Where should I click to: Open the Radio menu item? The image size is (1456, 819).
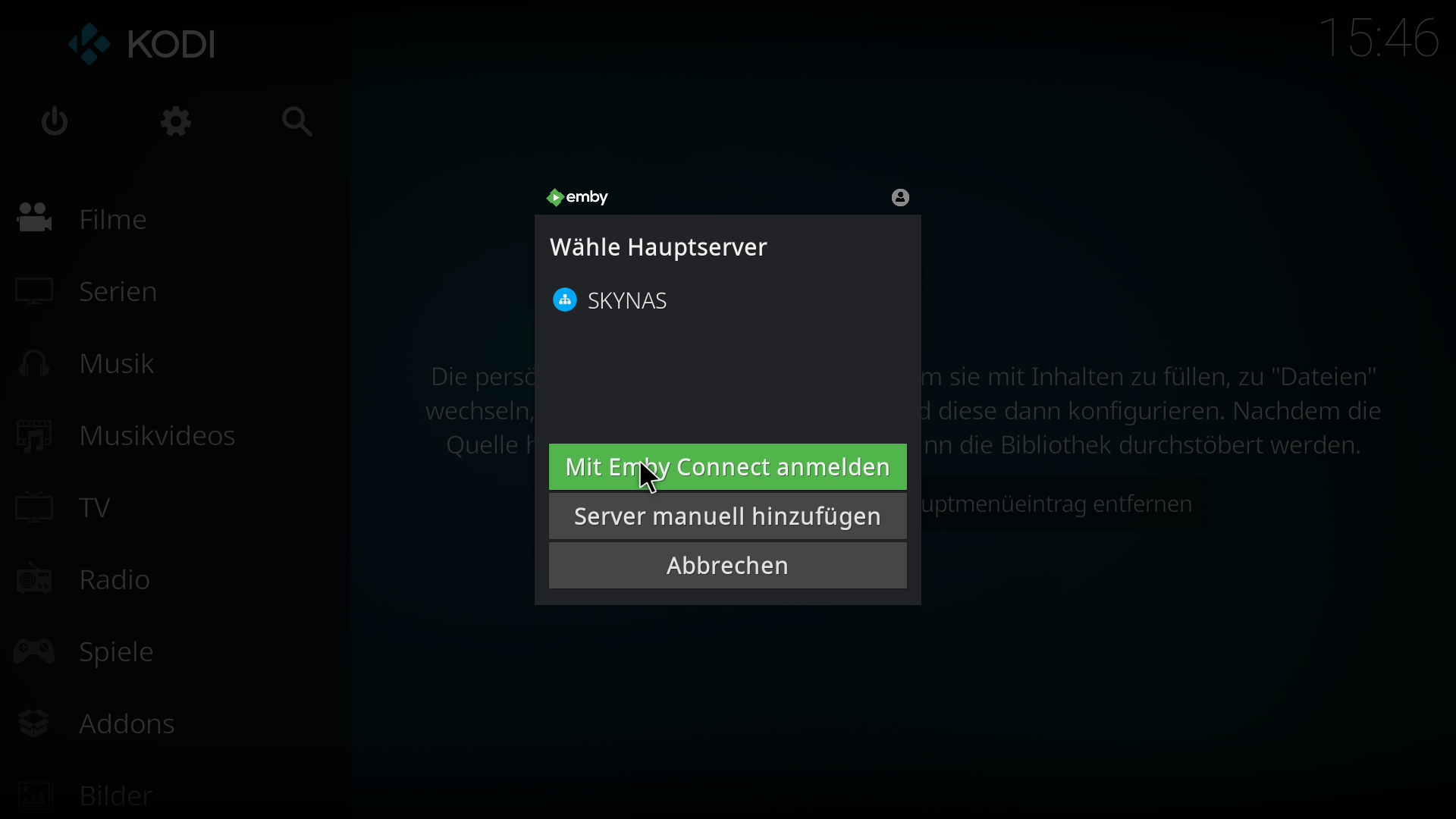click(x=174, y=579)
